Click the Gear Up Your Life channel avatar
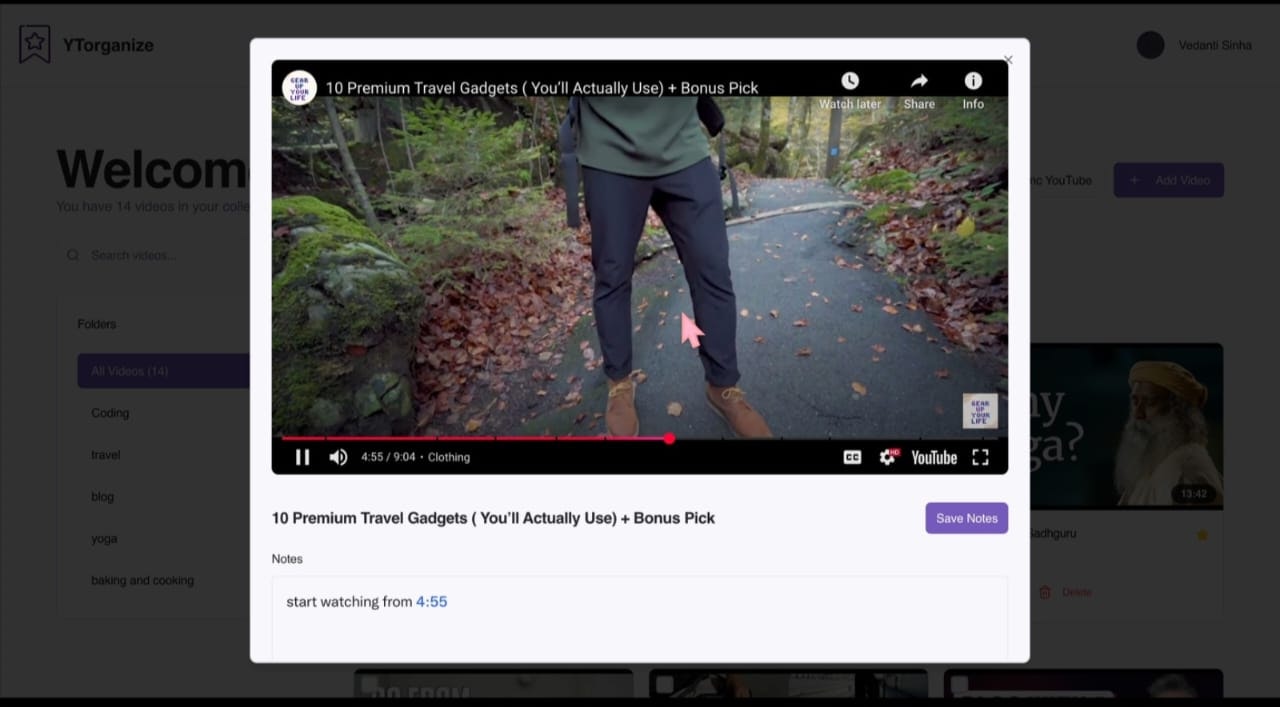The width and height of the screenshot is (1280, 707). (x=300, y=88)
